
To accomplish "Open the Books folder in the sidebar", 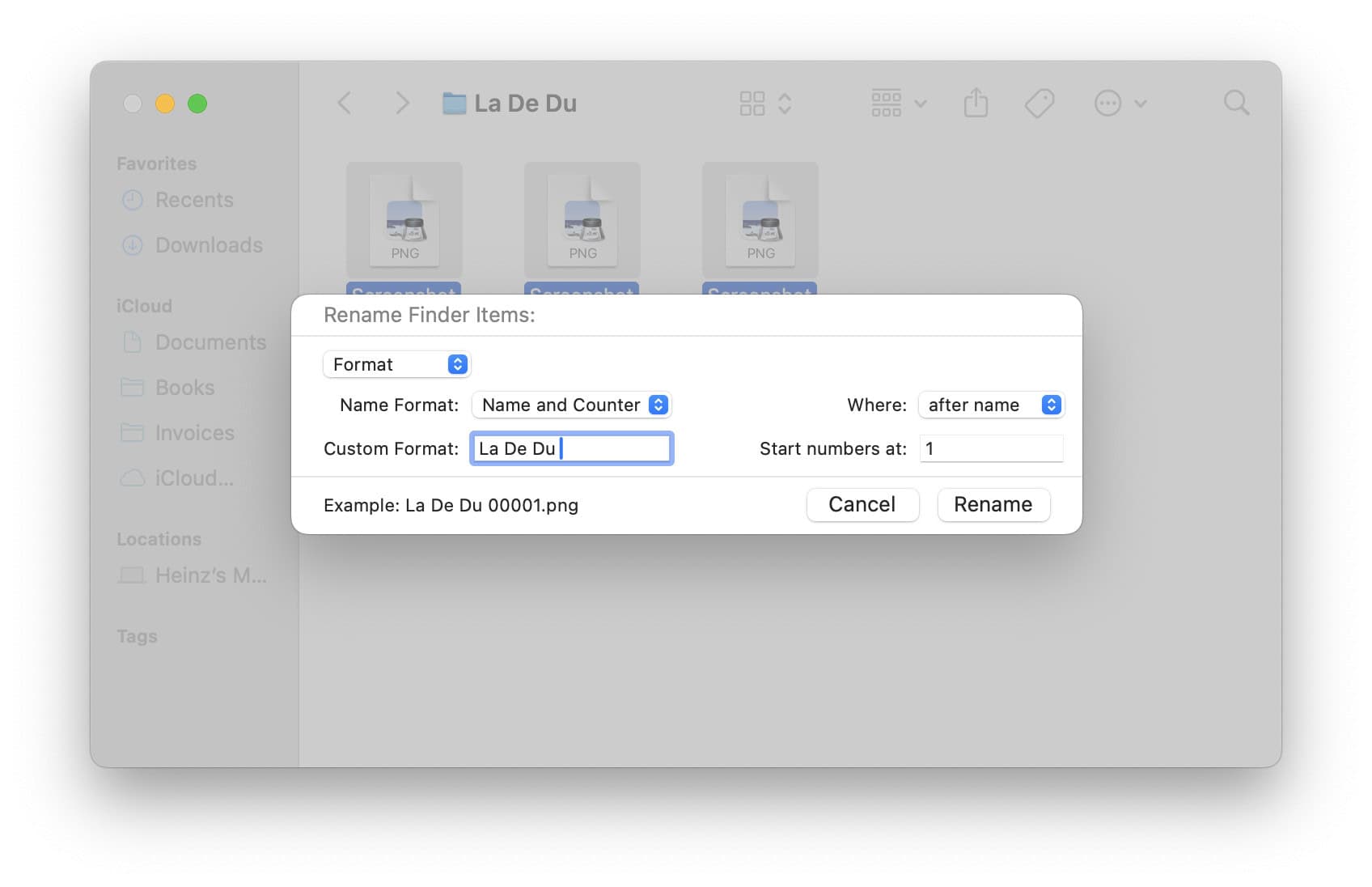I will tap(184, 388).
